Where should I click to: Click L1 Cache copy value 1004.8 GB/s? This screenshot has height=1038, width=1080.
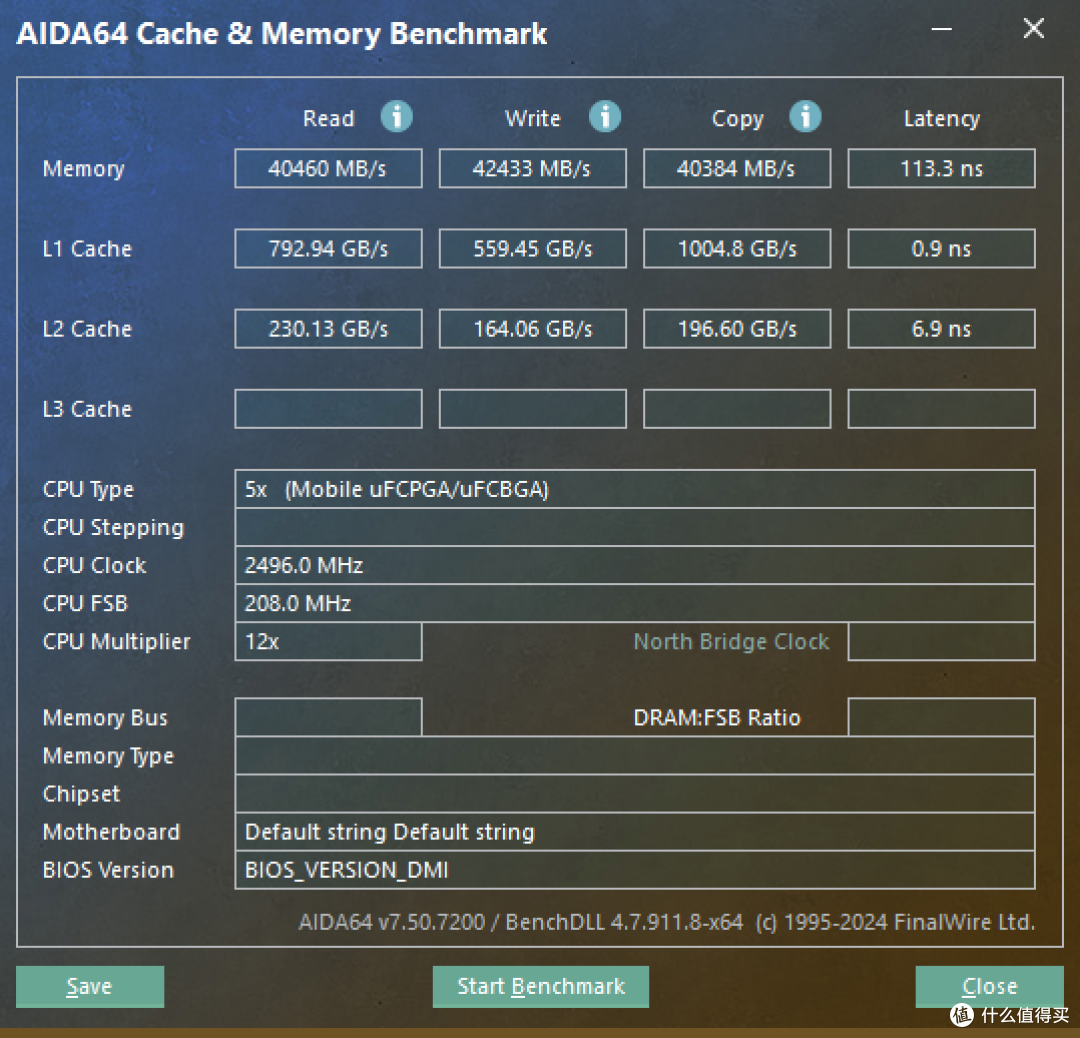tap(737, 249)
